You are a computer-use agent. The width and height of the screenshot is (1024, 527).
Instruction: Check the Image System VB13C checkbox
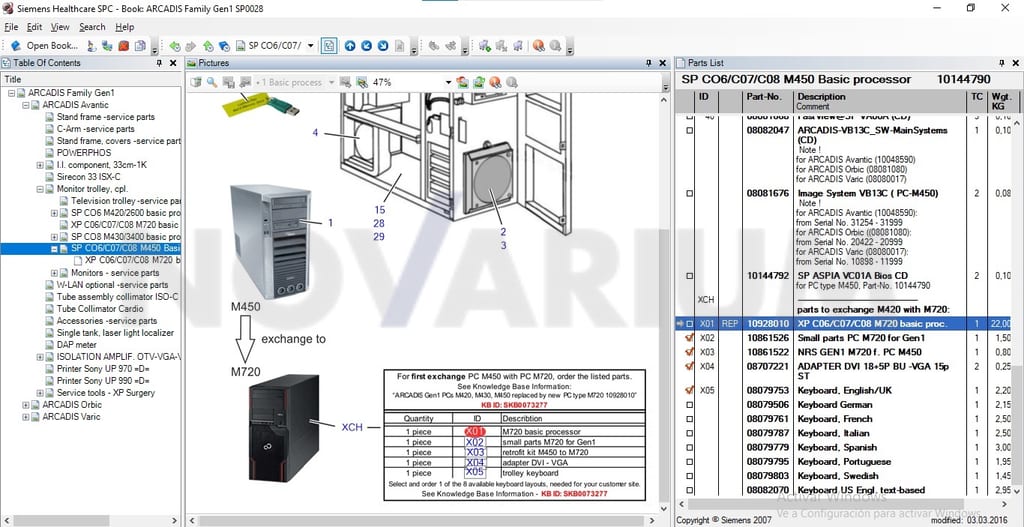pyautogui.click(x=689, y=193)
